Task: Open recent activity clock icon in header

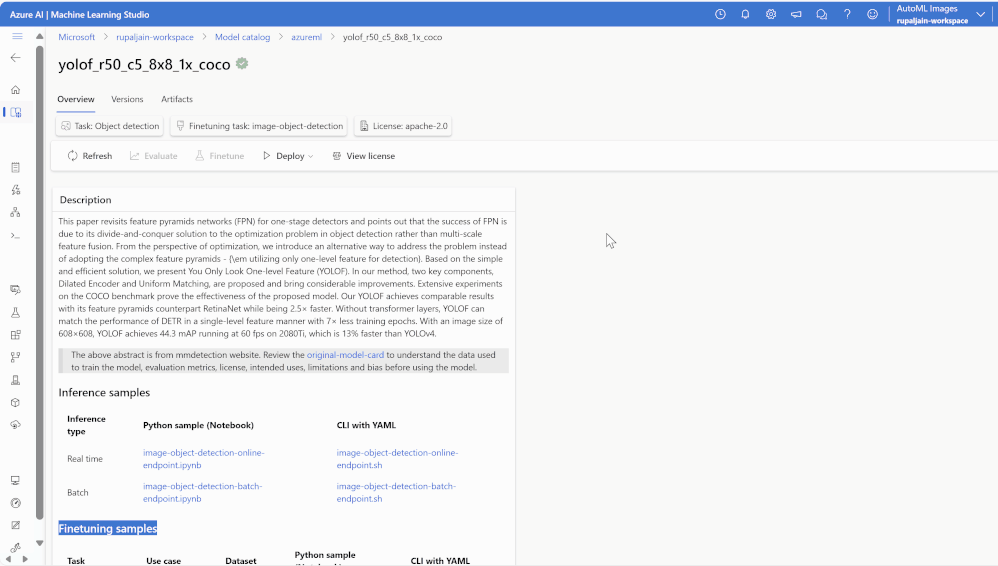Action: point(720,14)
